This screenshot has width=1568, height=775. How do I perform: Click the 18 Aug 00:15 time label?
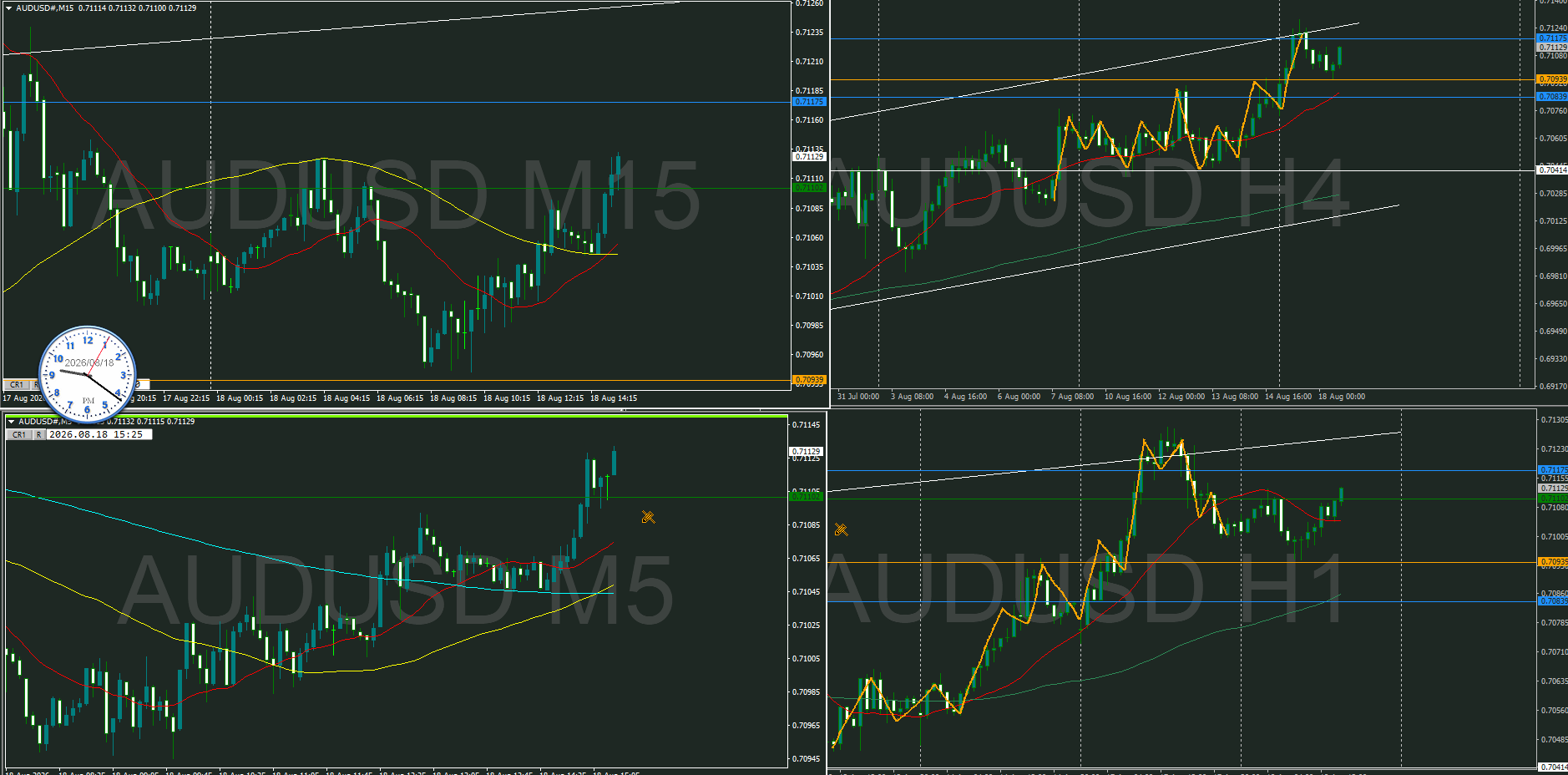pyautogui.click(x=240, y=398)
